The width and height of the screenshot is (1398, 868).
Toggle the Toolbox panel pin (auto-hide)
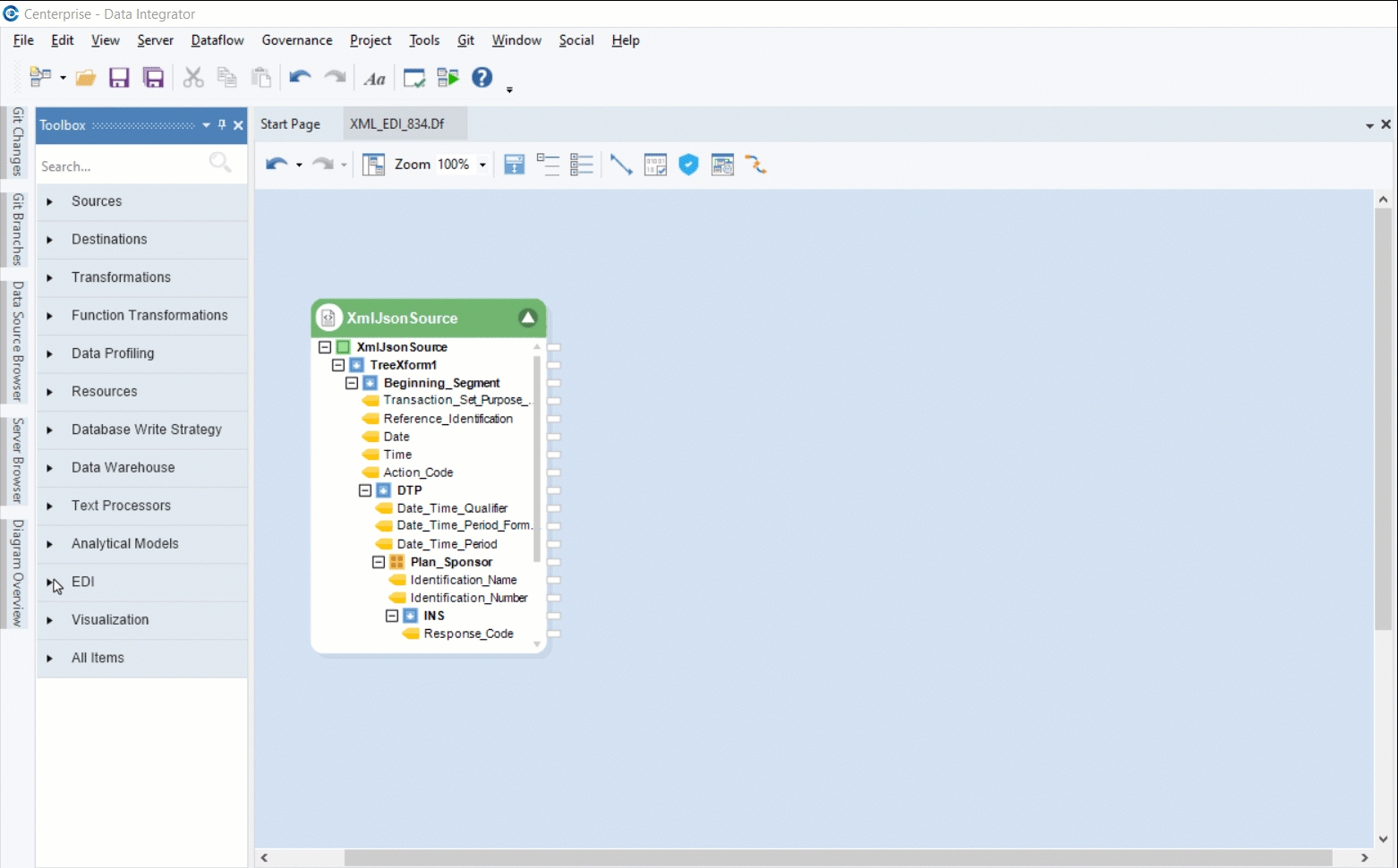(222, 125)
